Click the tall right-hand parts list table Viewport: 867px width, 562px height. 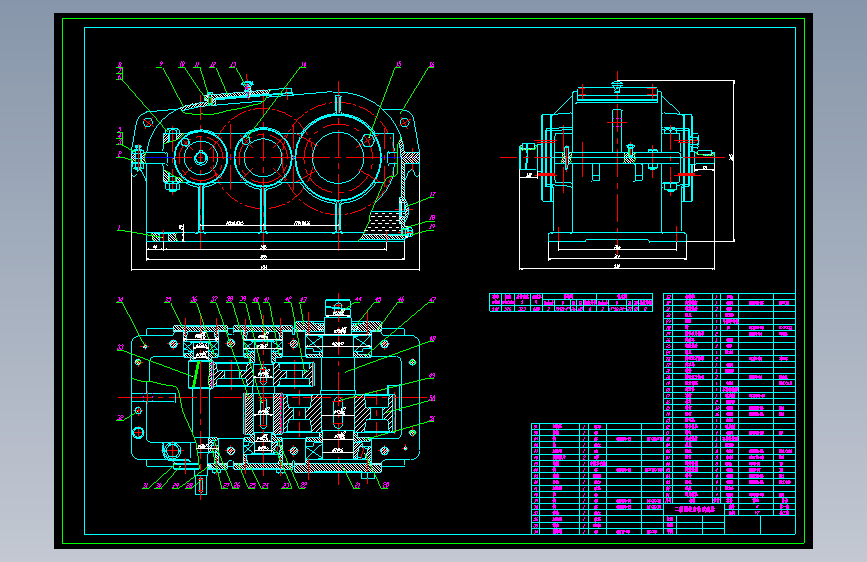(729, 398)
